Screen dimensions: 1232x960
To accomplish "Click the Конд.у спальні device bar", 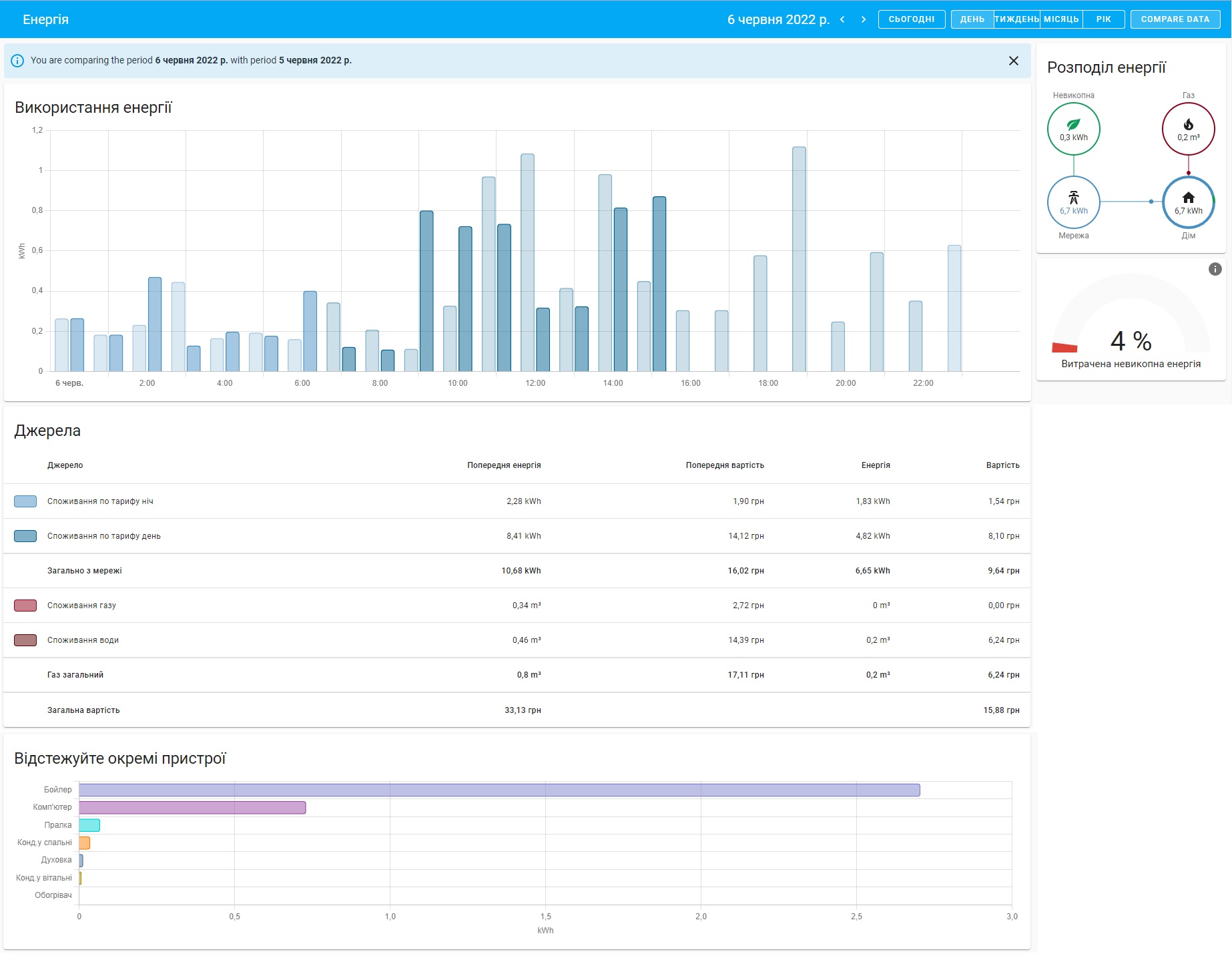I will click(84, 843).
